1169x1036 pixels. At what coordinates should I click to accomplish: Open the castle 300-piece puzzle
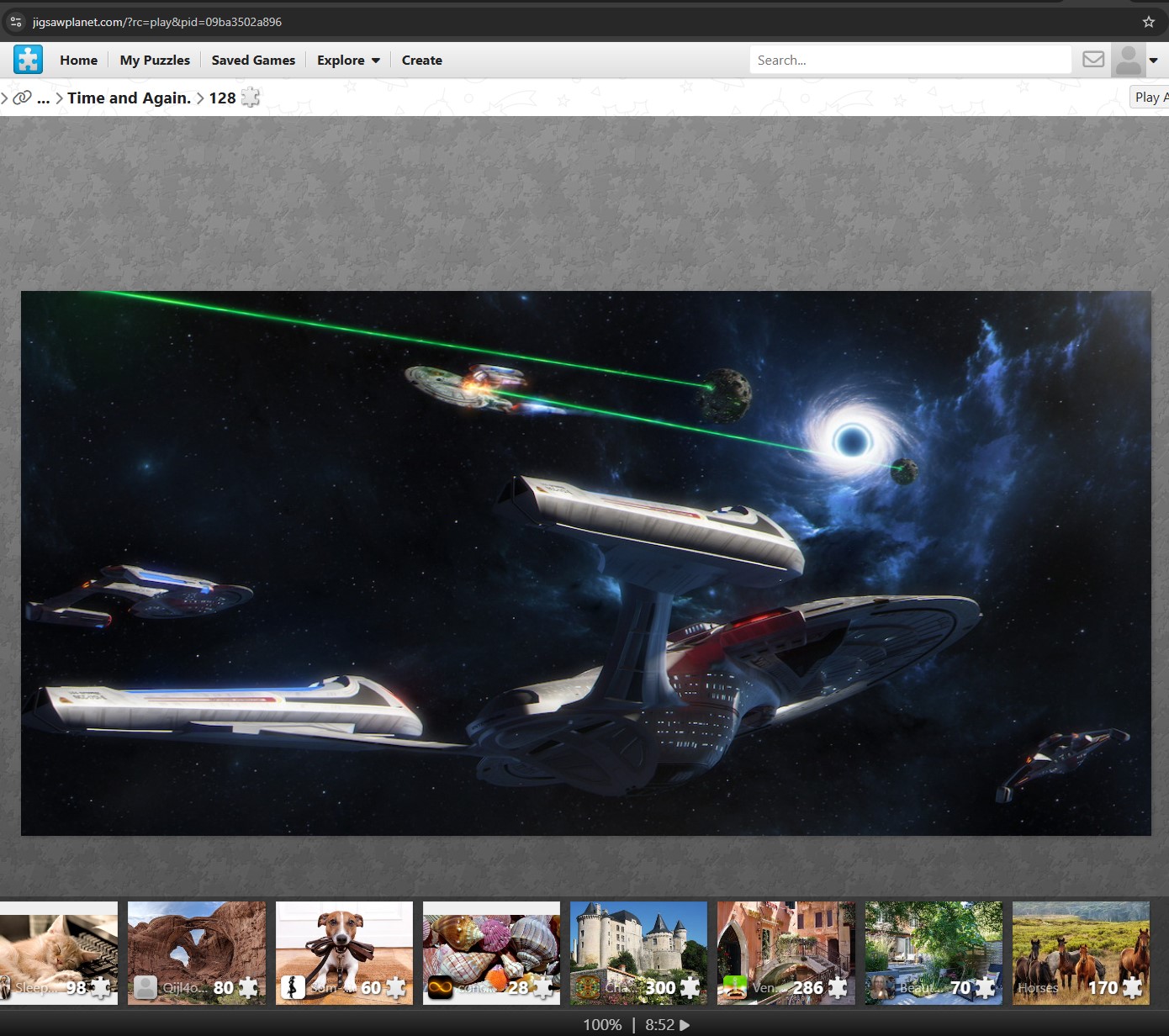point(638,953)
